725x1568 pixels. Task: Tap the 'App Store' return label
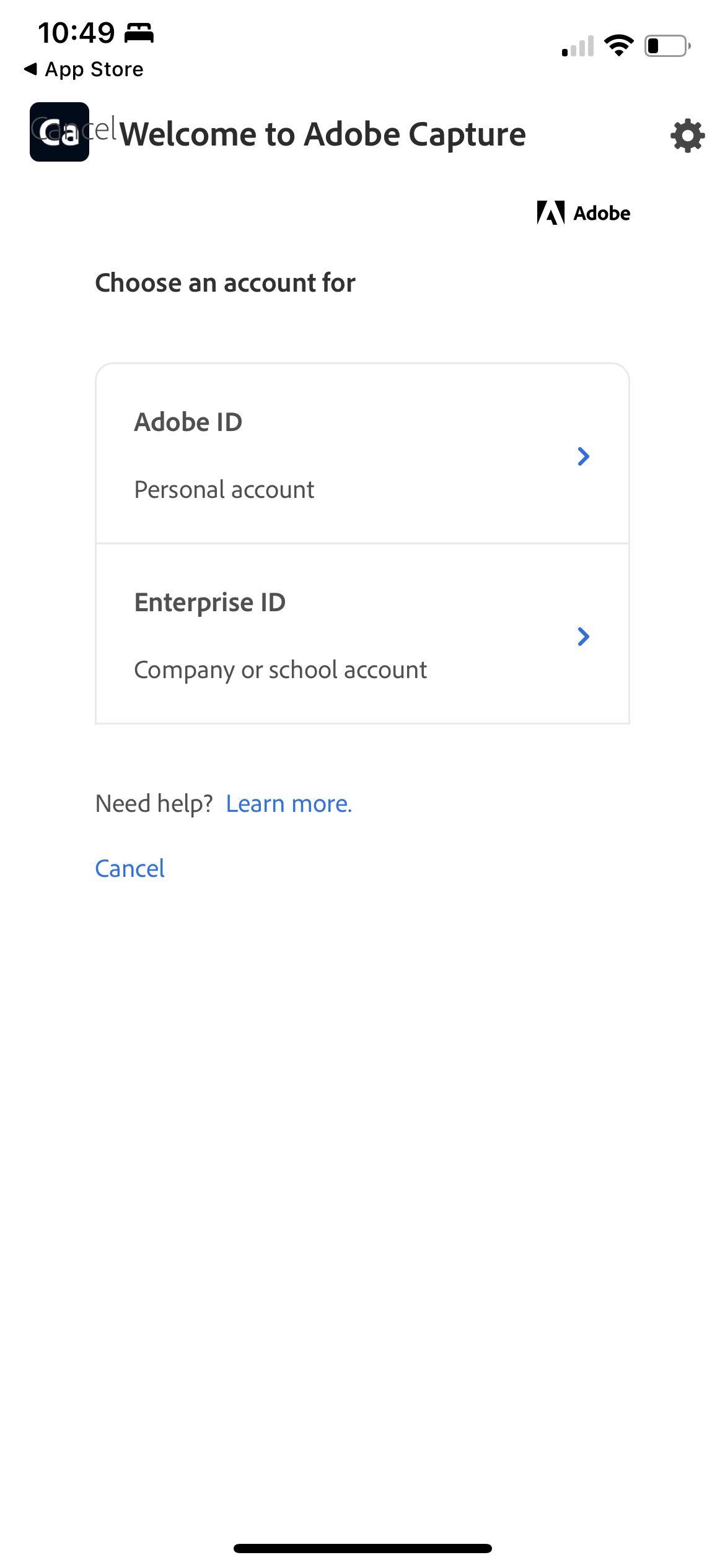94,69
